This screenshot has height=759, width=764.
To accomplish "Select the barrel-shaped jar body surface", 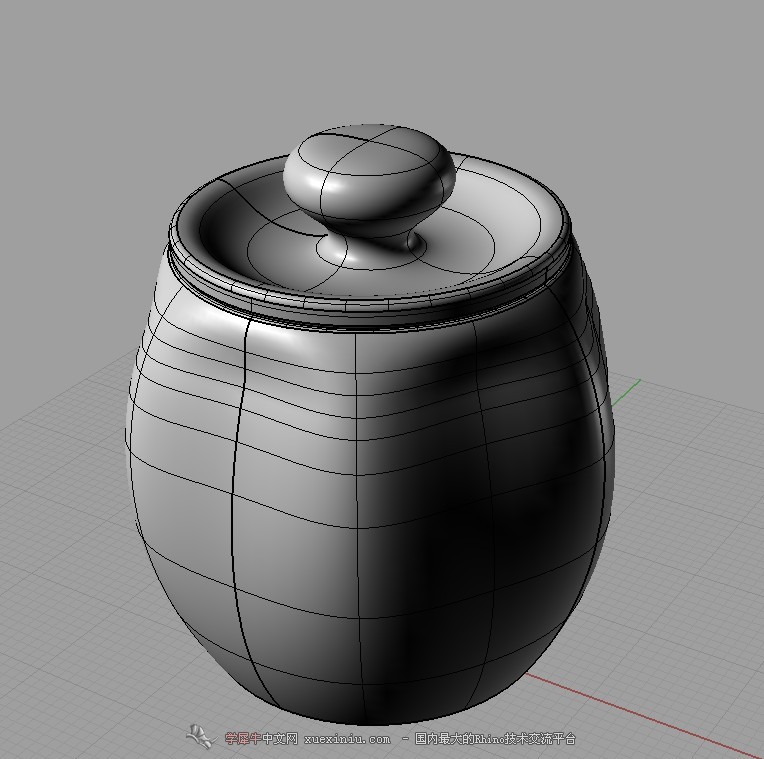I will tap(369, 487).
